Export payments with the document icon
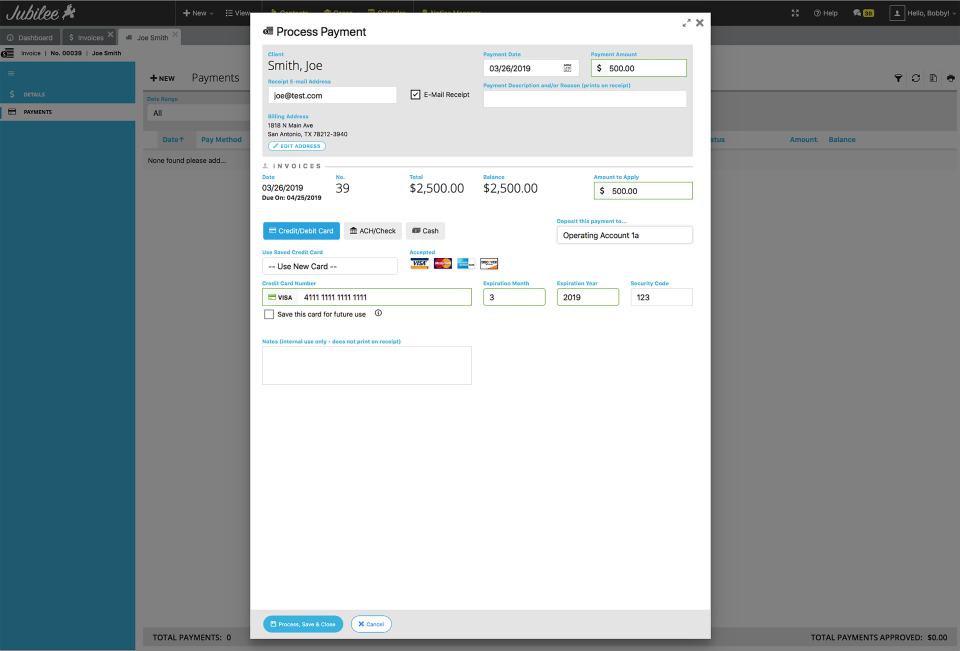 [x=933, y=78]
